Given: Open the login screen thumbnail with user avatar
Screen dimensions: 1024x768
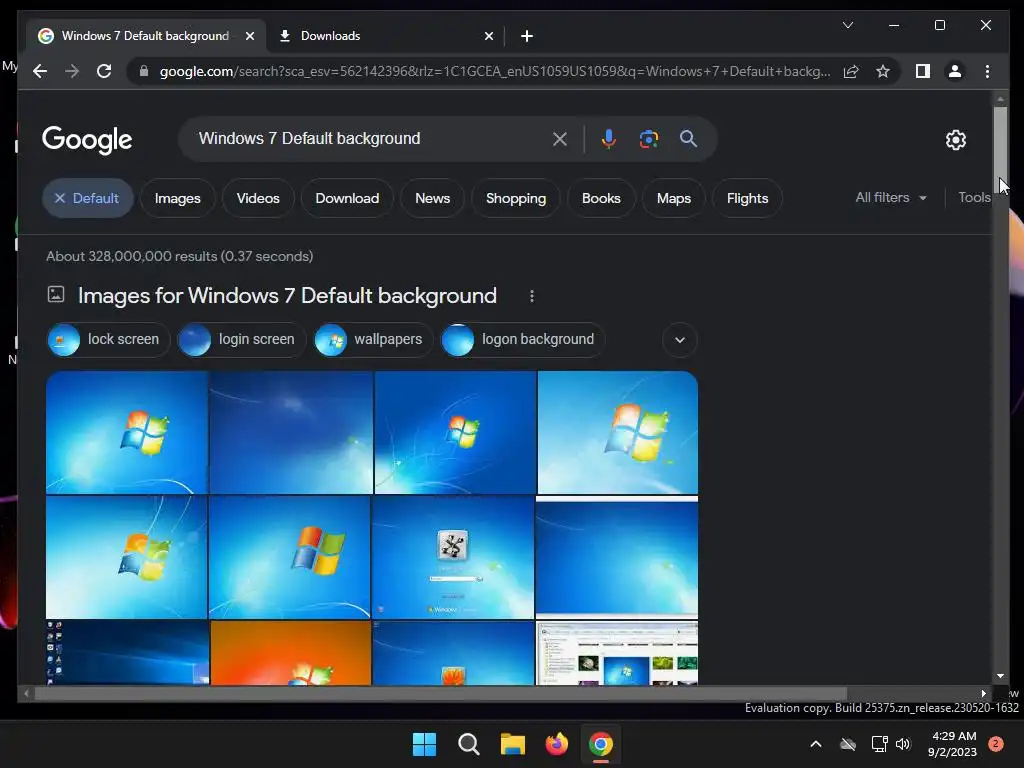Looking at the screenshot, I should tap(453, 556).
